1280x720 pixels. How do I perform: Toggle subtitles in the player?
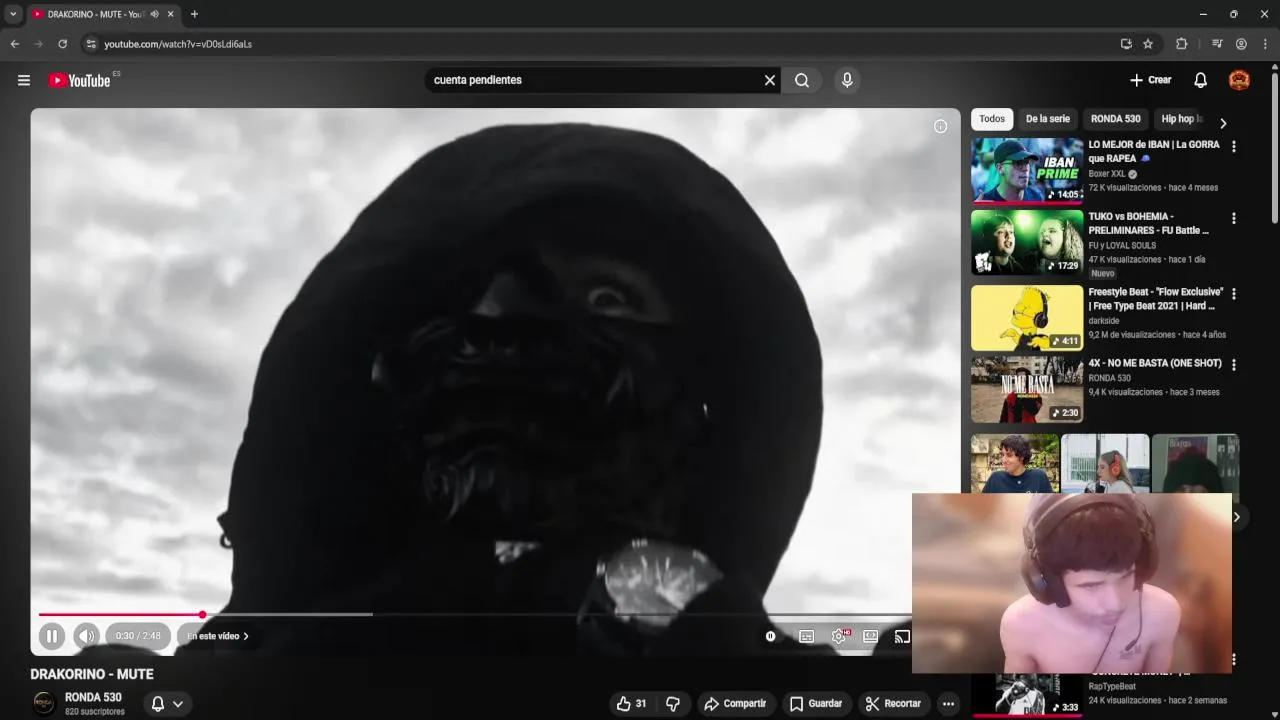(x=806, y=636)
